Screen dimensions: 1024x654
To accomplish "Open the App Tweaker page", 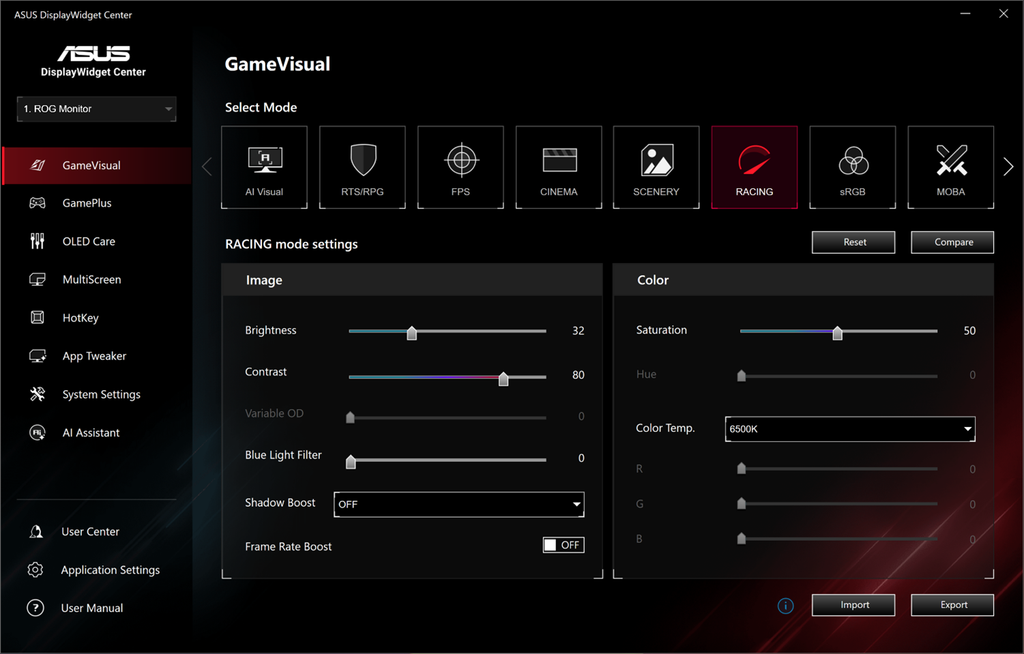I will point(94,356).
